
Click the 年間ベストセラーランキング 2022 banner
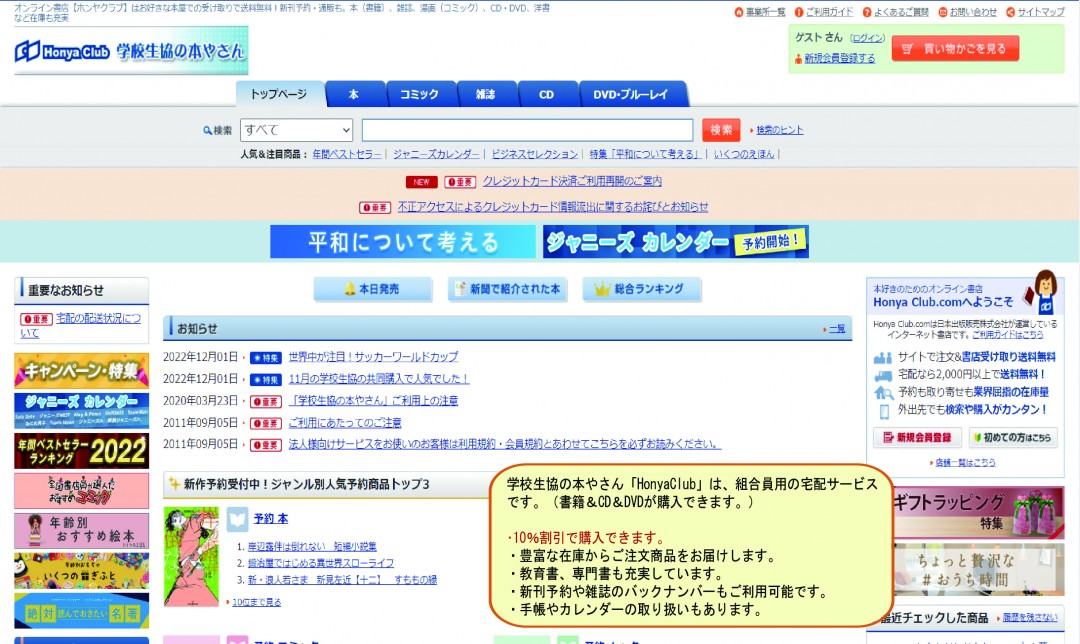[81, 451]
